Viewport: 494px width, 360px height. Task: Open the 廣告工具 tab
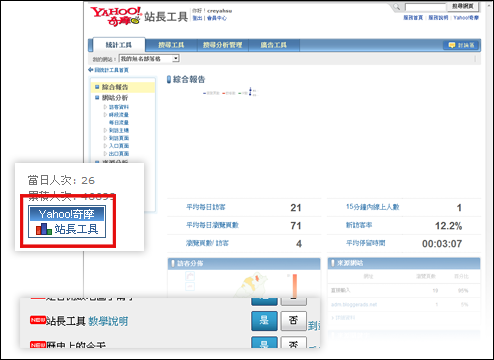[274, 45]
